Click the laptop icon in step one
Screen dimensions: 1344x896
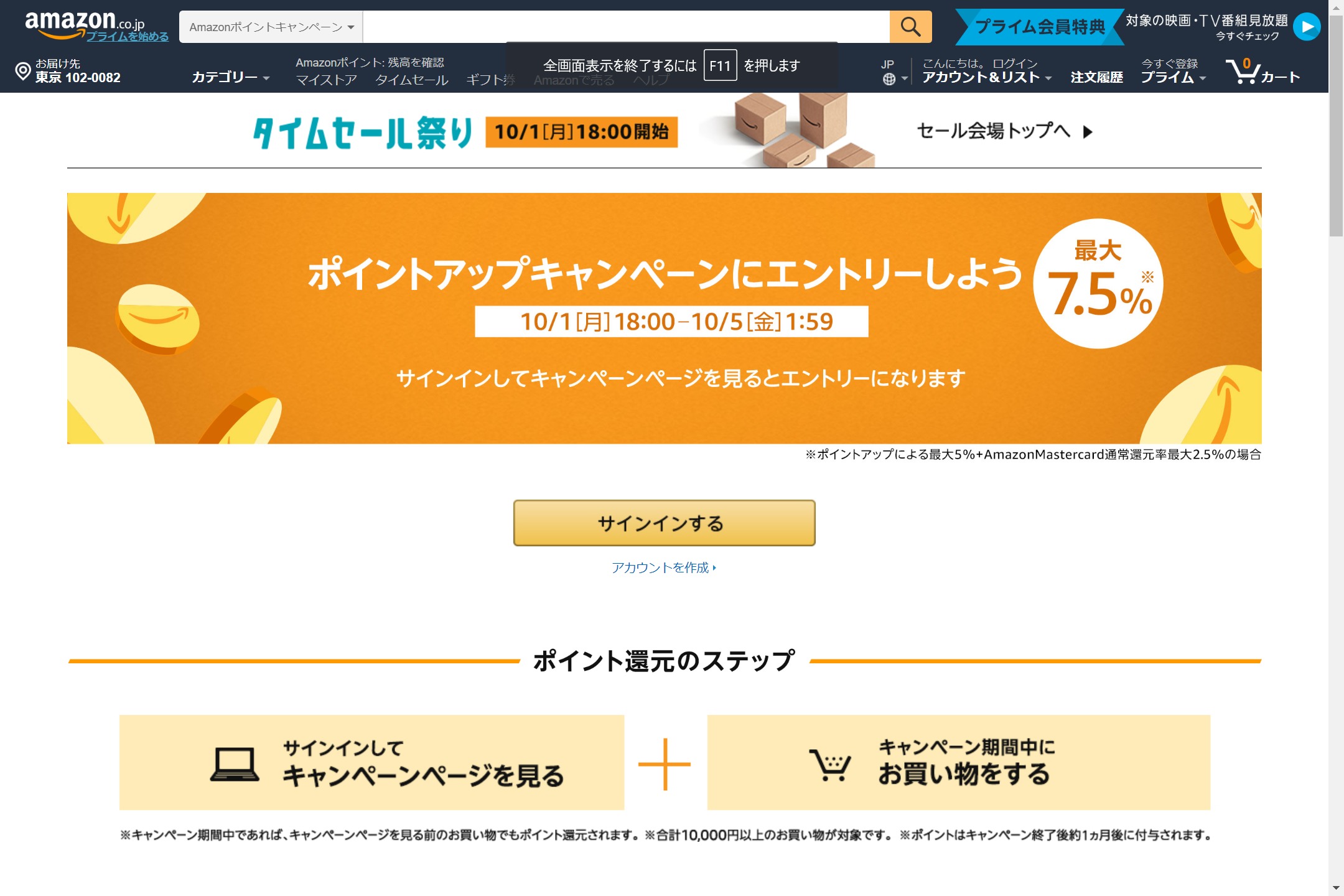coord(235,764)
